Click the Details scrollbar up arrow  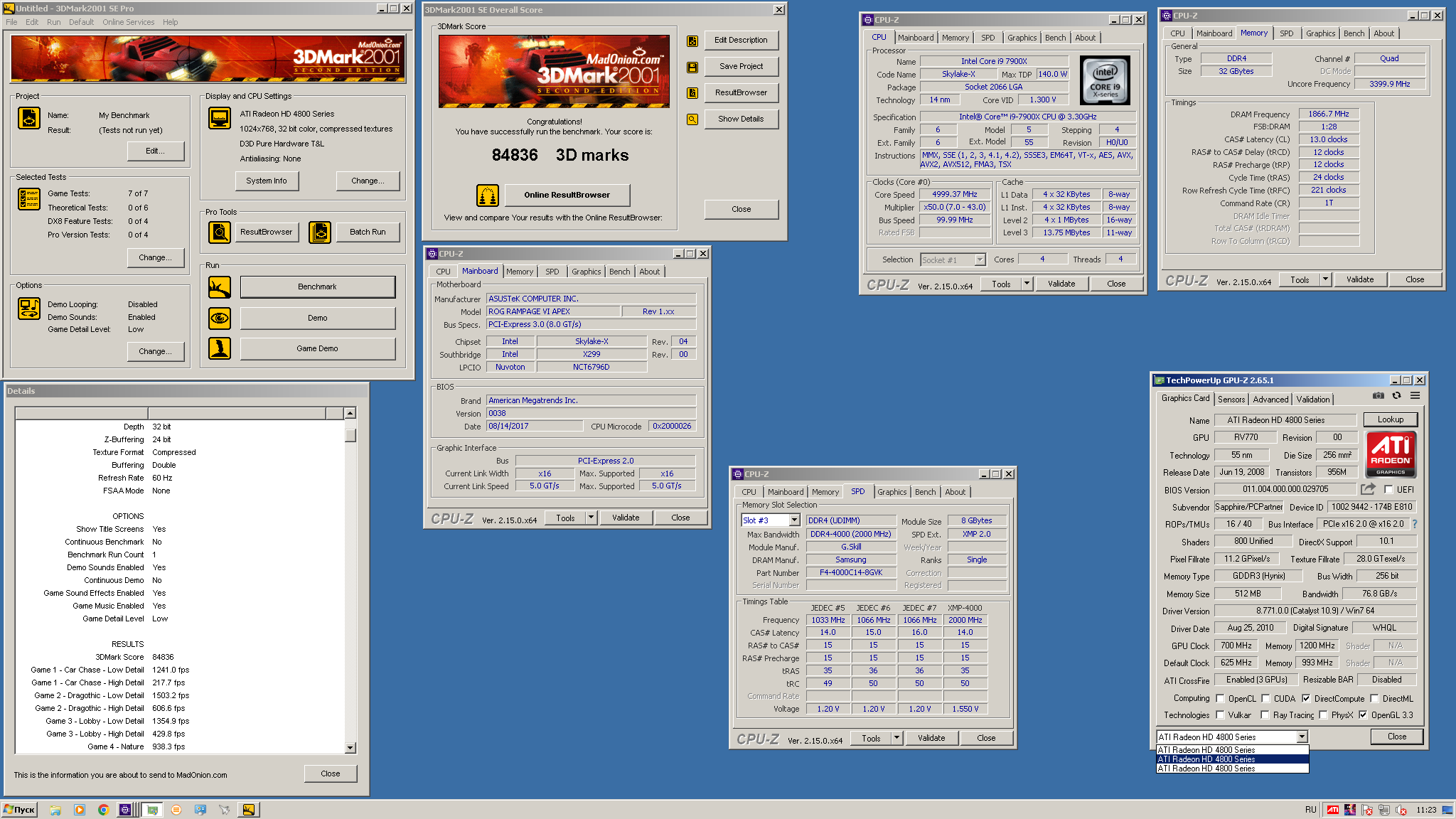350,413
